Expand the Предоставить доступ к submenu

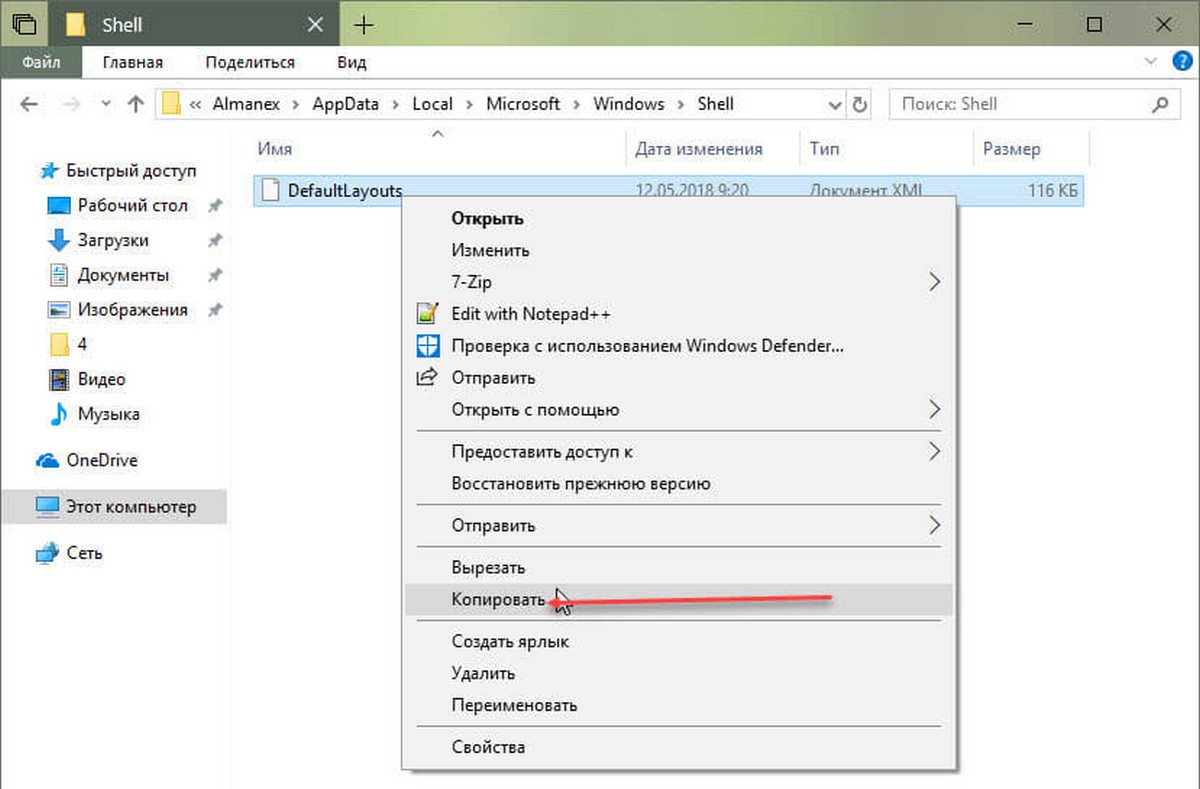click(x=679, y=452)
